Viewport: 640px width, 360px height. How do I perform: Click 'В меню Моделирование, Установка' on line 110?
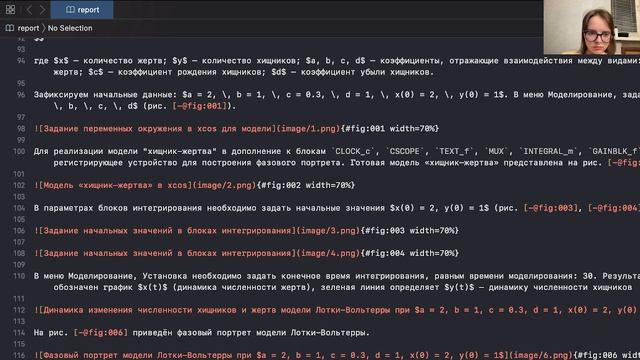[x=110, y=276]
